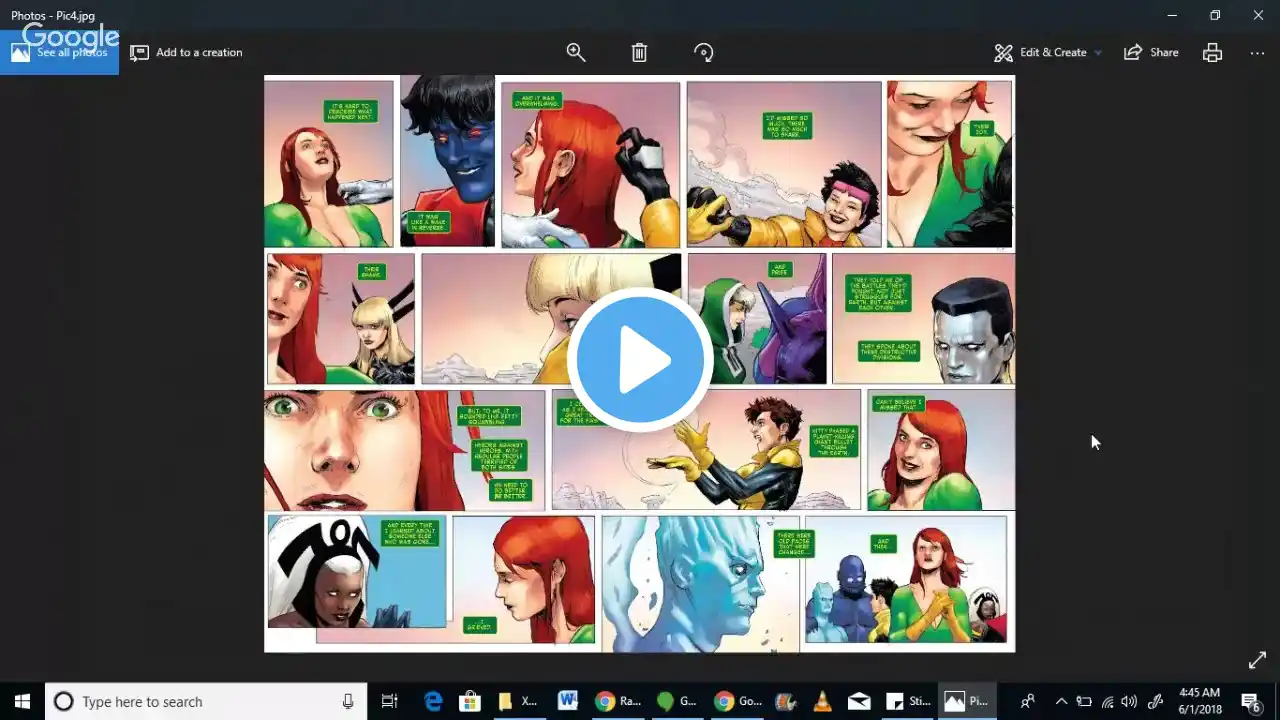Open Microsoft Word from the taskbar
The height and width of the screenshot is (720, 1280).
pyautogui.click(x=568, y=701)
